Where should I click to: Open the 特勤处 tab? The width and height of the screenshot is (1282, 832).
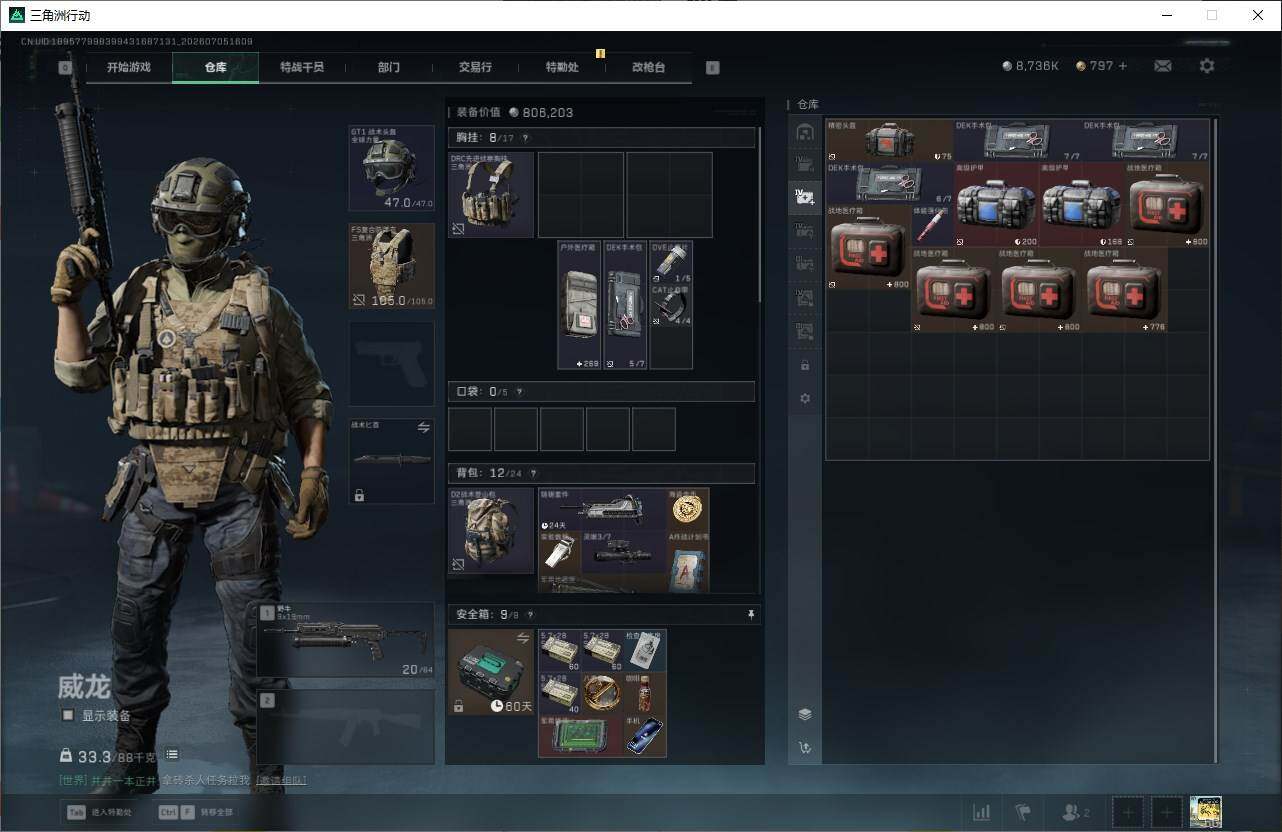pos(562,67)
